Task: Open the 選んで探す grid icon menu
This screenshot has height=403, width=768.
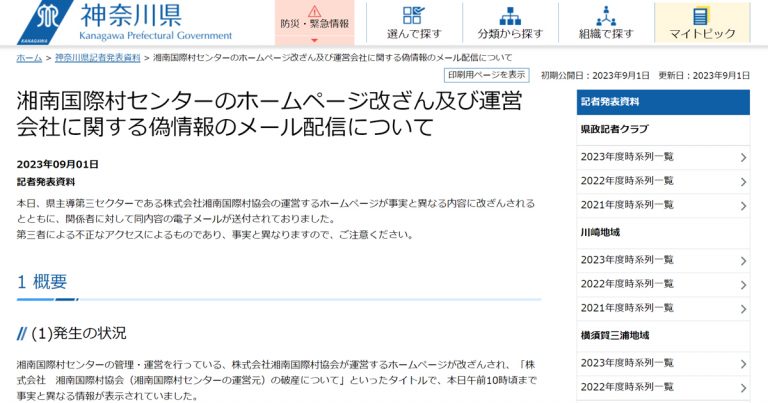Action: tap(413, 22)
